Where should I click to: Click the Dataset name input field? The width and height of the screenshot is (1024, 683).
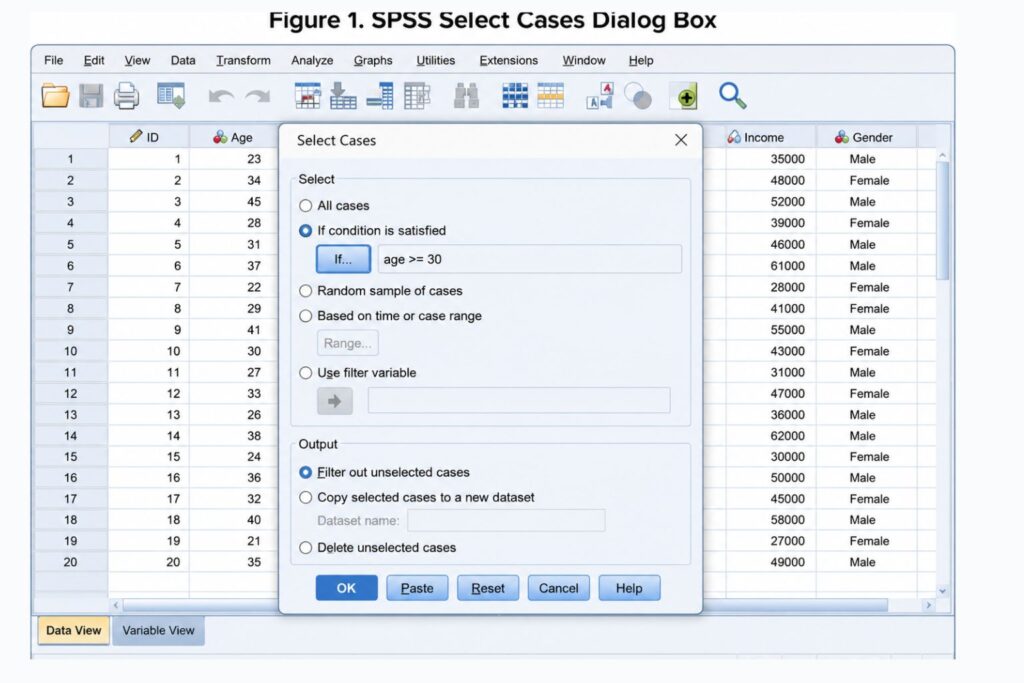pyautogui.click(x=506, y=521)
